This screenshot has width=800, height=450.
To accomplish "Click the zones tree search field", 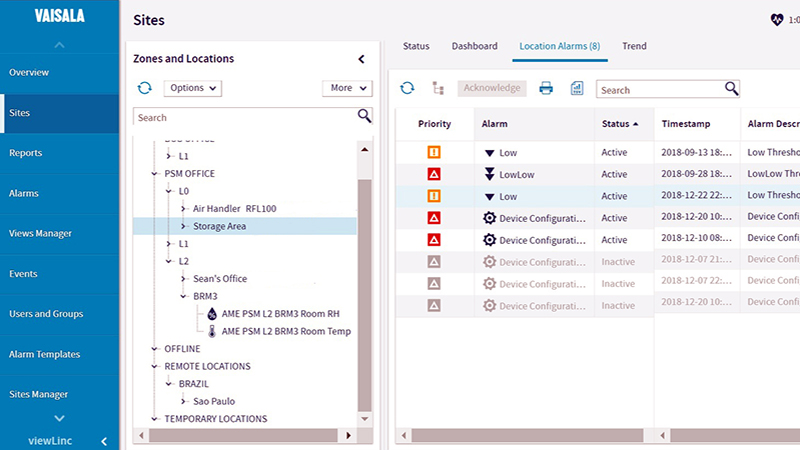I will (243, 117).
